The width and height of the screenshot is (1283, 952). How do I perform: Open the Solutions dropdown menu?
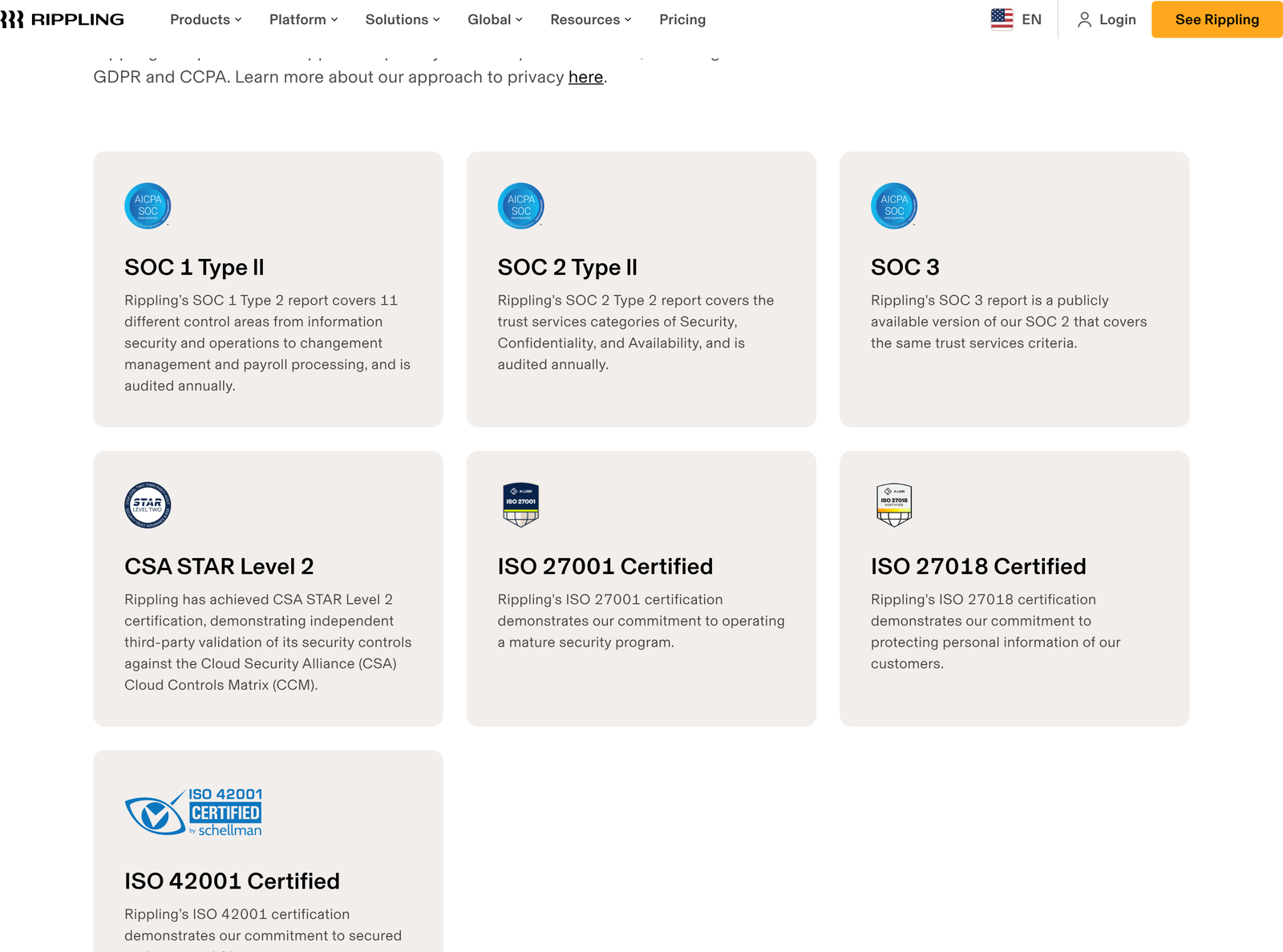coord(403,19)
